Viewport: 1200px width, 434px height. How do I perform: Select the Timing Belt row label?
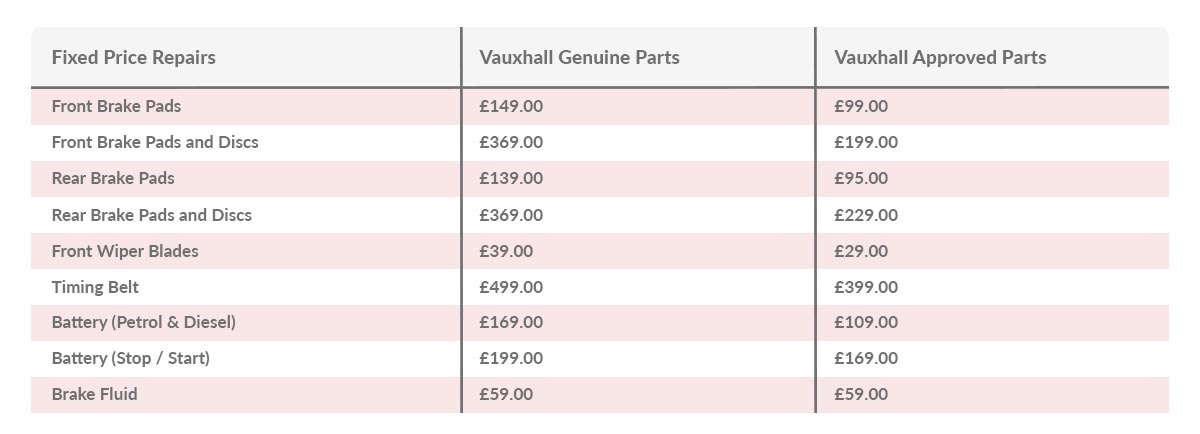[95, 287]
